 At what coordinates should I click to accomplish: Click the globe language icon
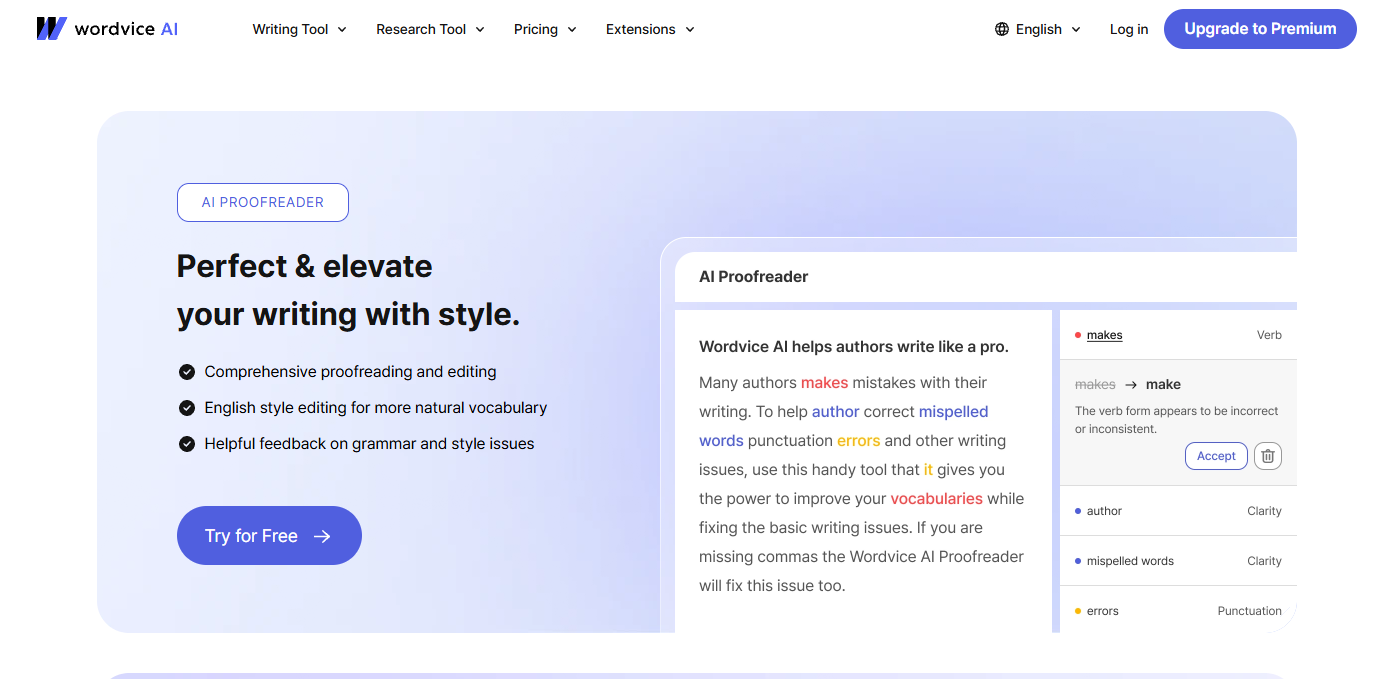pyautogui.click(x=1002, y=29)
